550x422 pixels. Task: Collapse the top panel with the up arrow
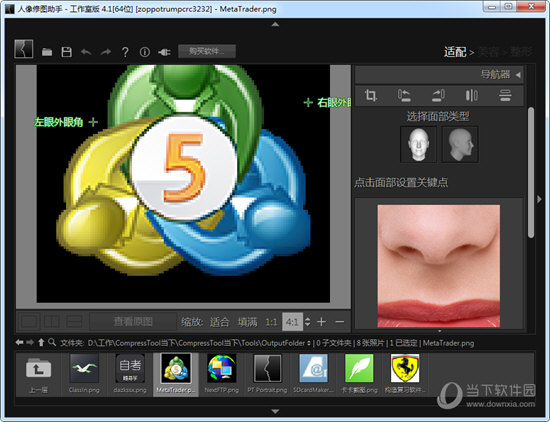click(275, 24)
